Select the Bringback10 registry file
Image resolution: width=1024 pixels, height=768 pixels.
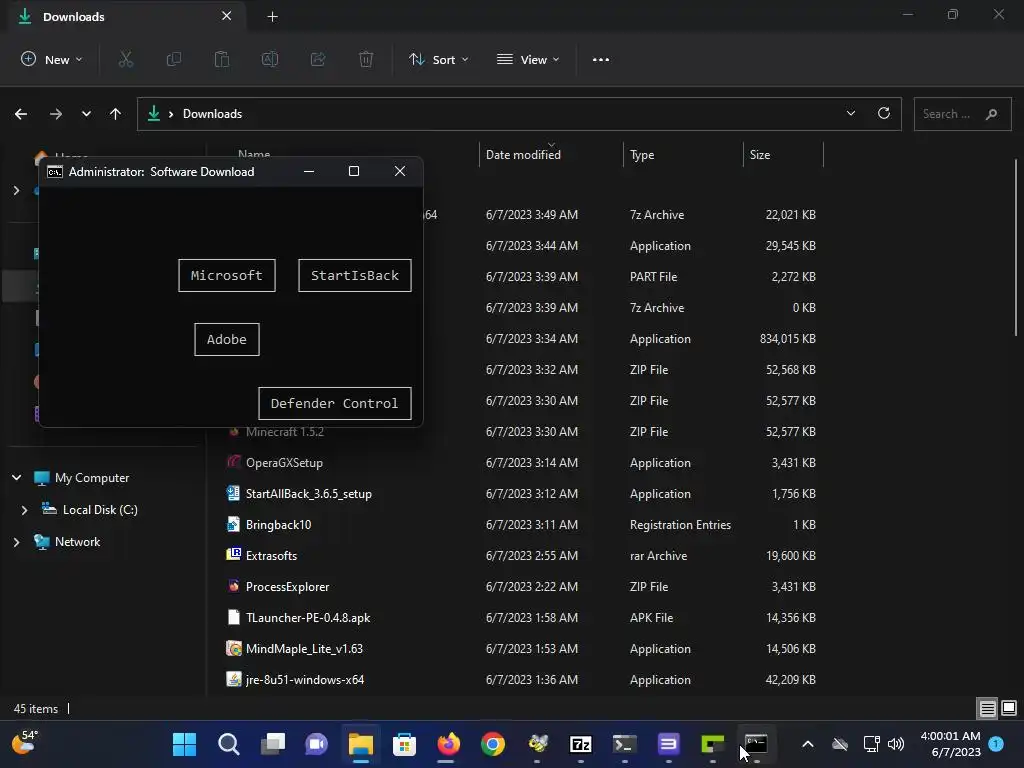[278, 525]
